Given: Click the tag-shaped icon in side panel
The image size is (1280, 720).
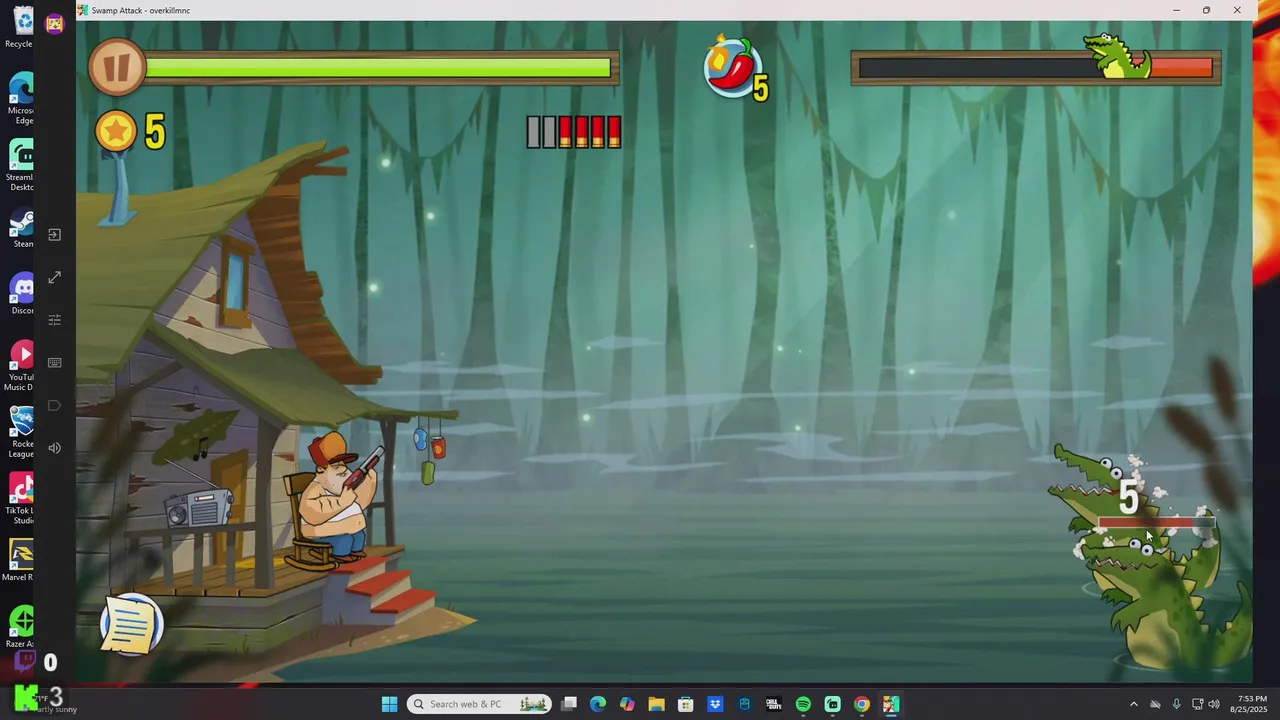Looking at the screenshot, I should [54, 405].
